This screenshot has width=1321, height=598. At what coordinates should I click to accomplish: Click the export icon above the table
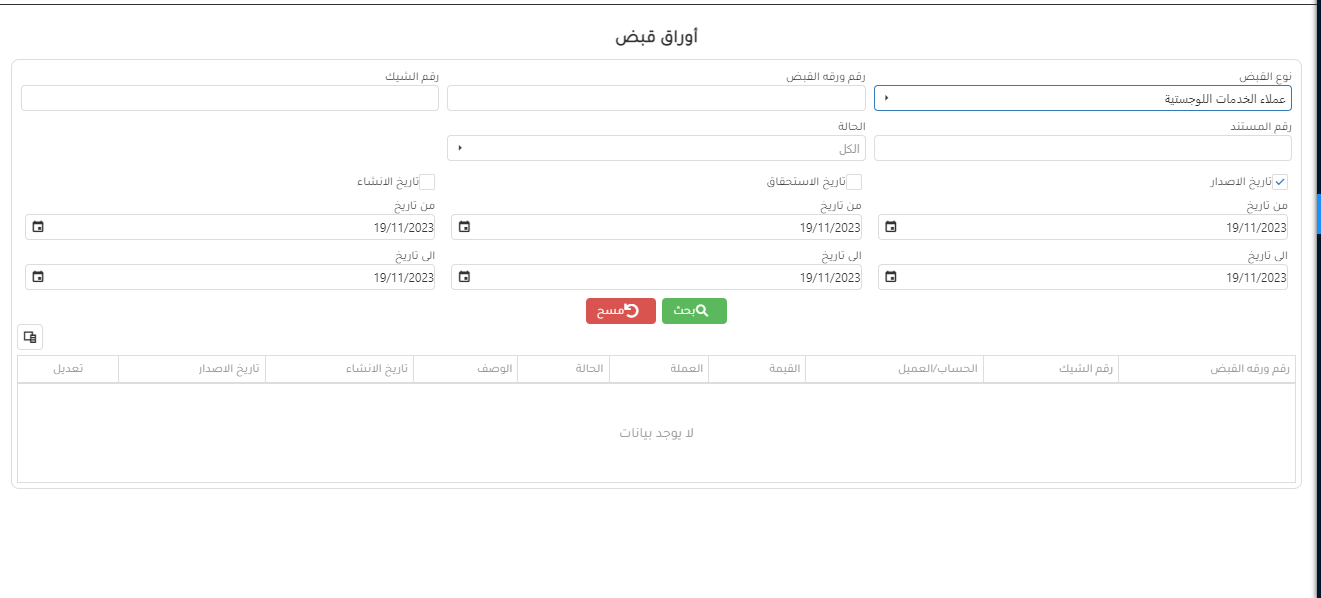[30, 337]
